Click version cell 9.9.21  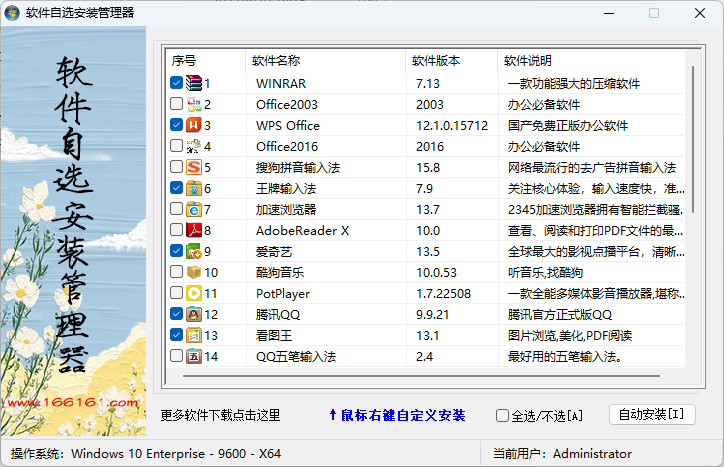pos(432,315)
